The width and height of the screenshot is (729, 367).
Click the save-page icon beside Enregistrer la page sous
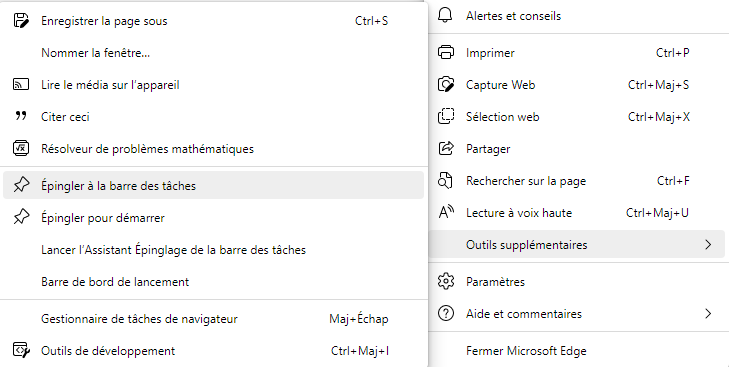[x=21, y=21]
